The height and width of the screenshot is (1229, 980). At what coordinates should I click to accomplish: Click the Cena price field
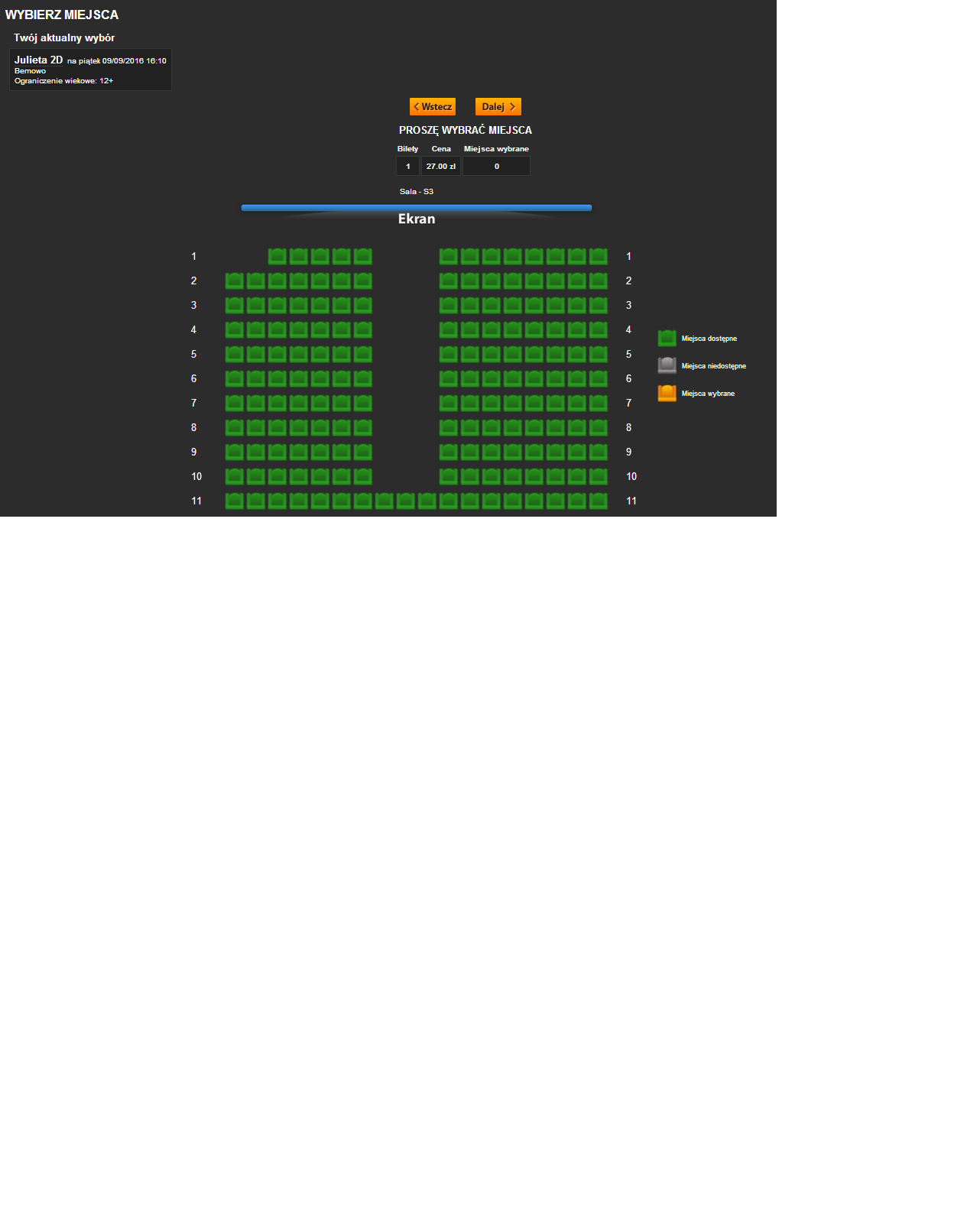(441, 167)
